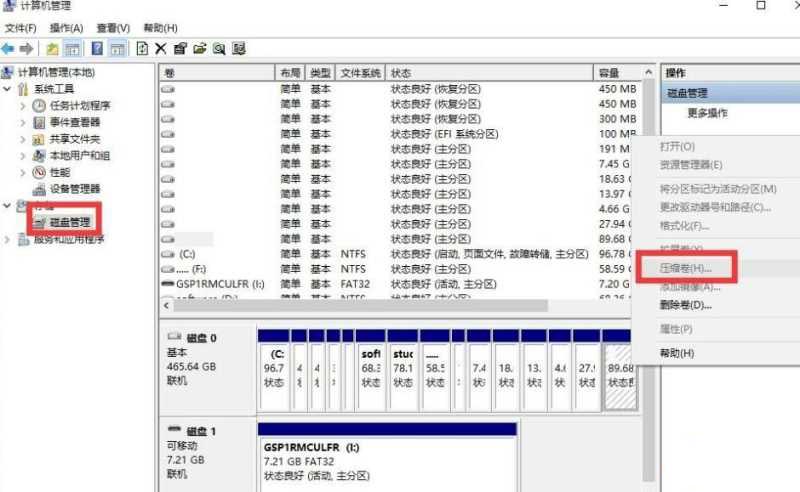The height and width of the screenshot is (492, 800).
Task: Click the Properties icon in the toolbar
Action: (x=180, y=48)
